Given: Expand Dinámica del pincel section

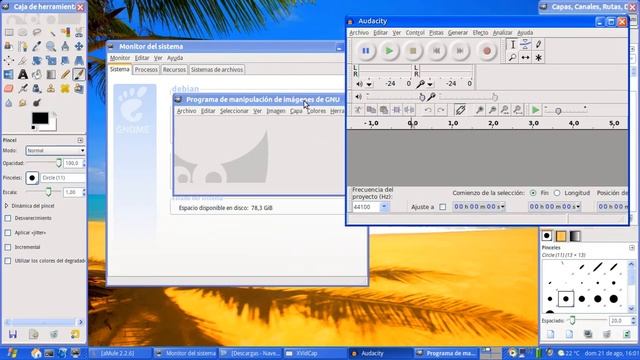Looking at the screenshot, I should [x=6, y=206].
